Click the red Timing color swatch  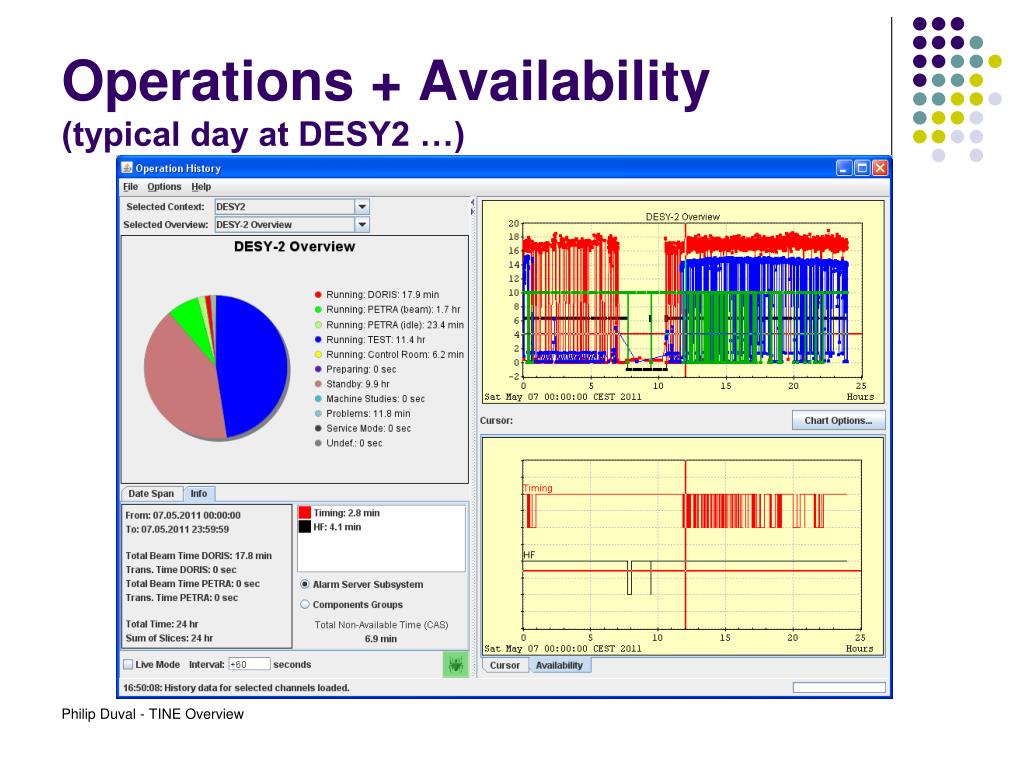point(304,513)
